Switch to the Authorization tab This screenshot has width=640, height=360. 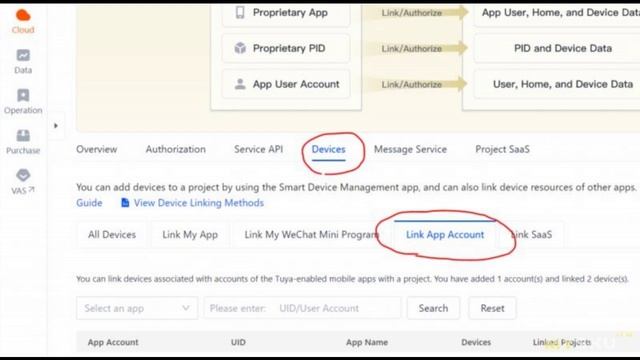176,149
